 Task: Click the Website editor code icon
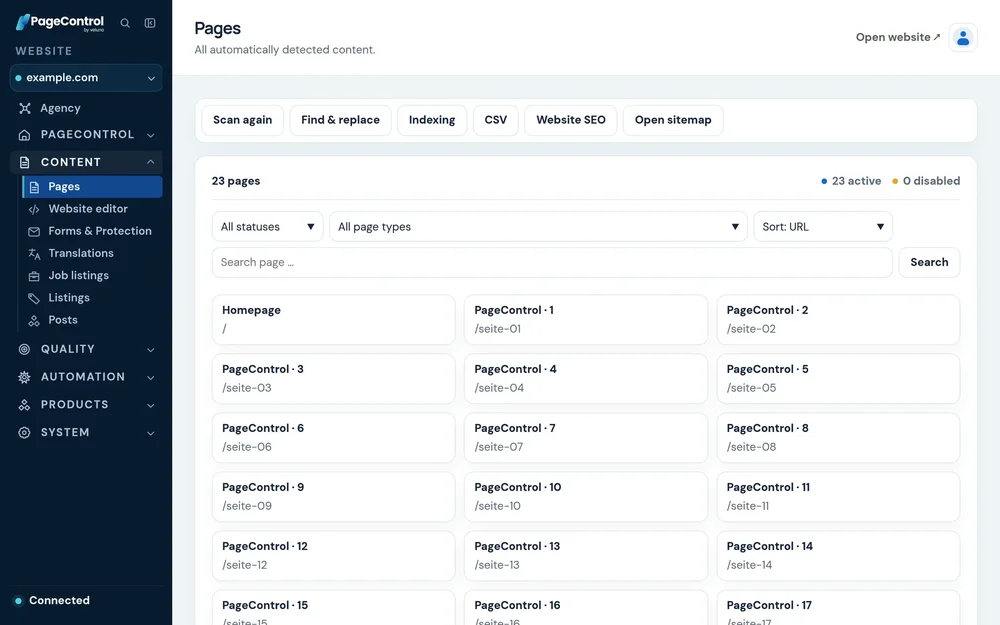34,209
